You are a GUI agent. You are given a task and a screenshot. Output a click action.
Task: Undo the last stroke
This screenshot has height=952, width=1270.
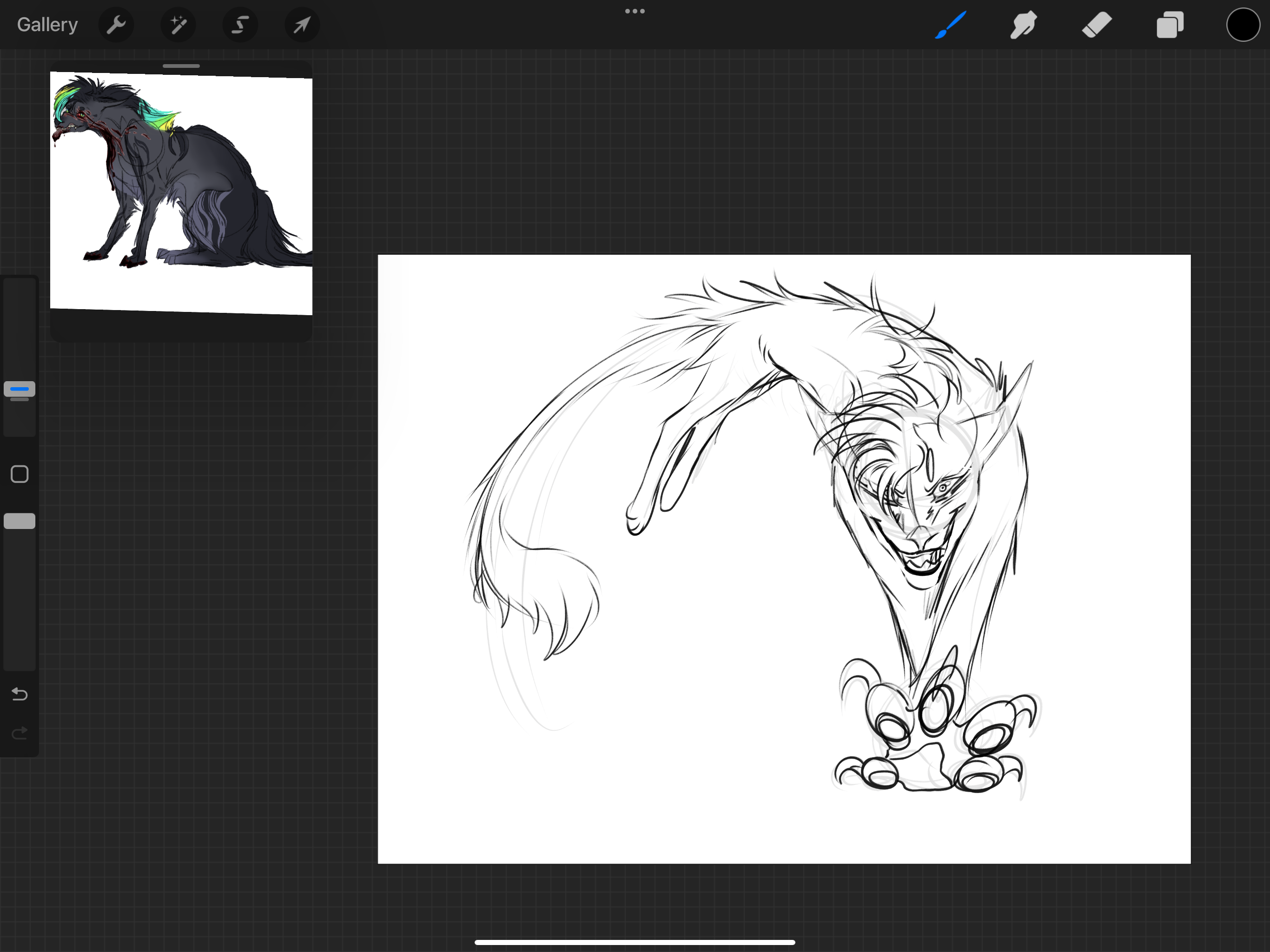click(20, 694)
